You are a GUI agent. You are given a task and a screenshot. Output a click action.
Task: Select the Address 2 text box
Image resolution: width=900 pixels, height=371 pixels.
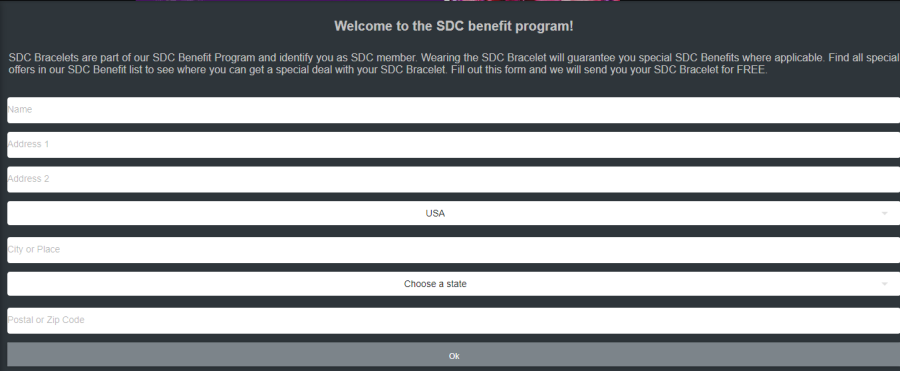point(453,179)
